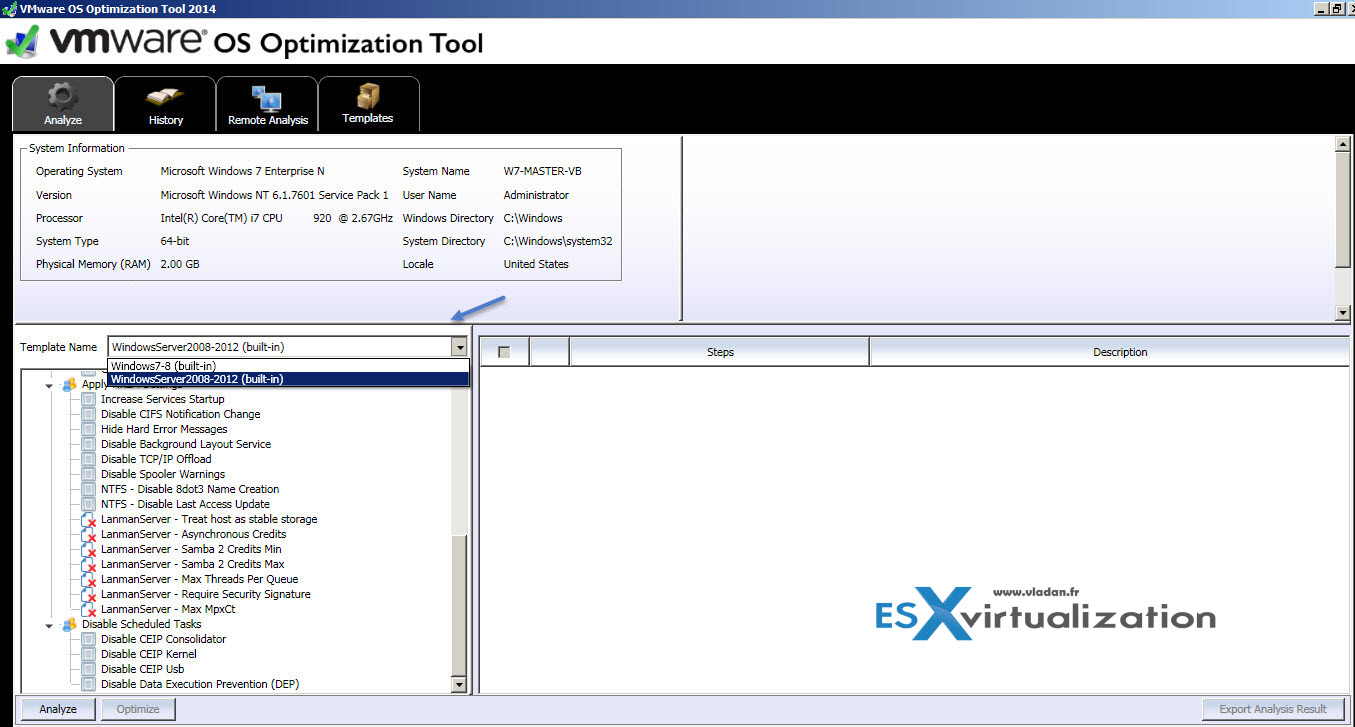Click the top-right panel scrollbar up arrow
The width and height of the screenshot is (1355, 727).
click(1343, 144)
